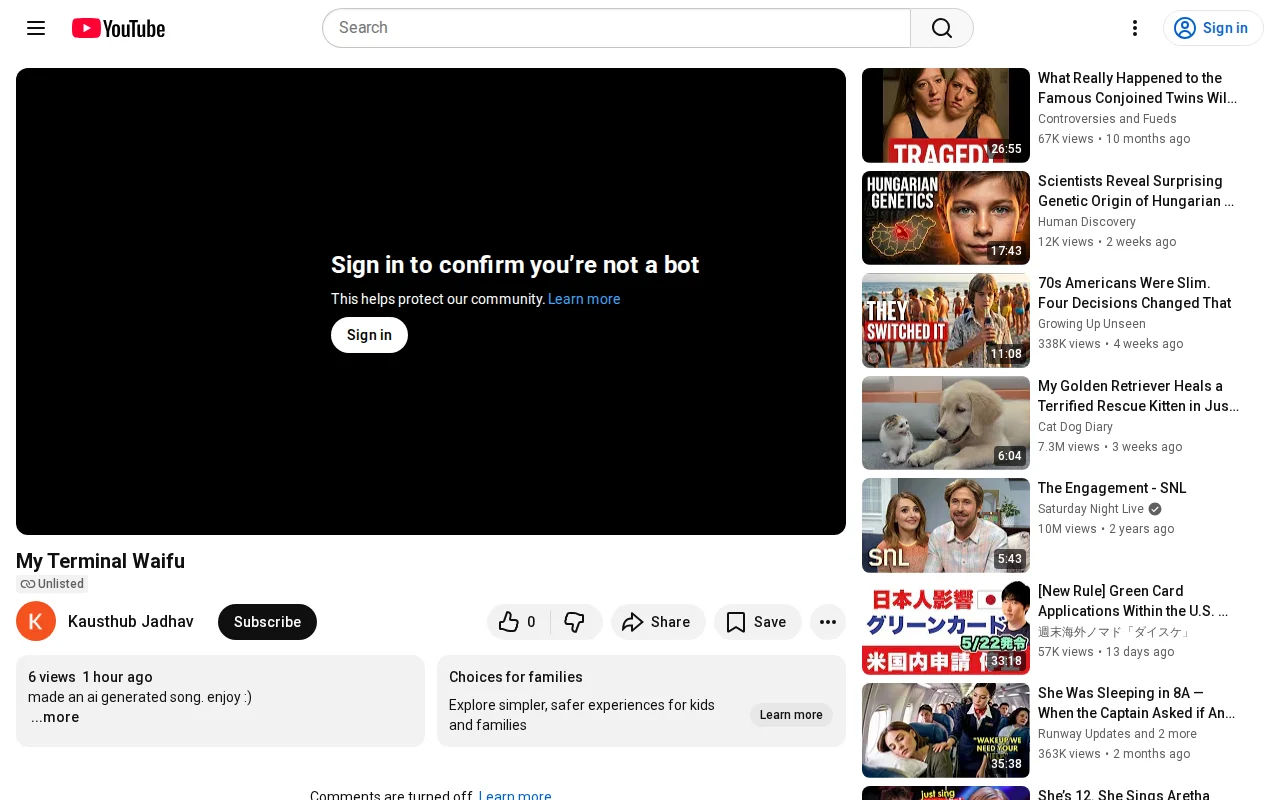Sign in from the top-right header
Viewport: 1280px width, 800px height.
pyautogui.click(x=1212, y=28)
